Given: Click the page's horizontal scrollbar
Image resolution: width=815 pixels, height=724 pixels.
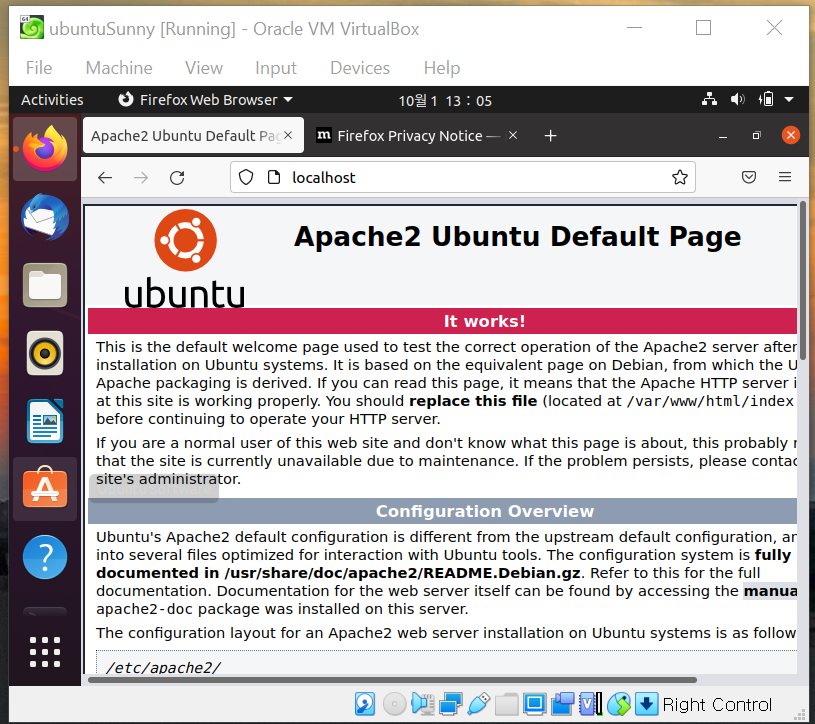Looking at the screenshot, I should [x=392, y=680].
